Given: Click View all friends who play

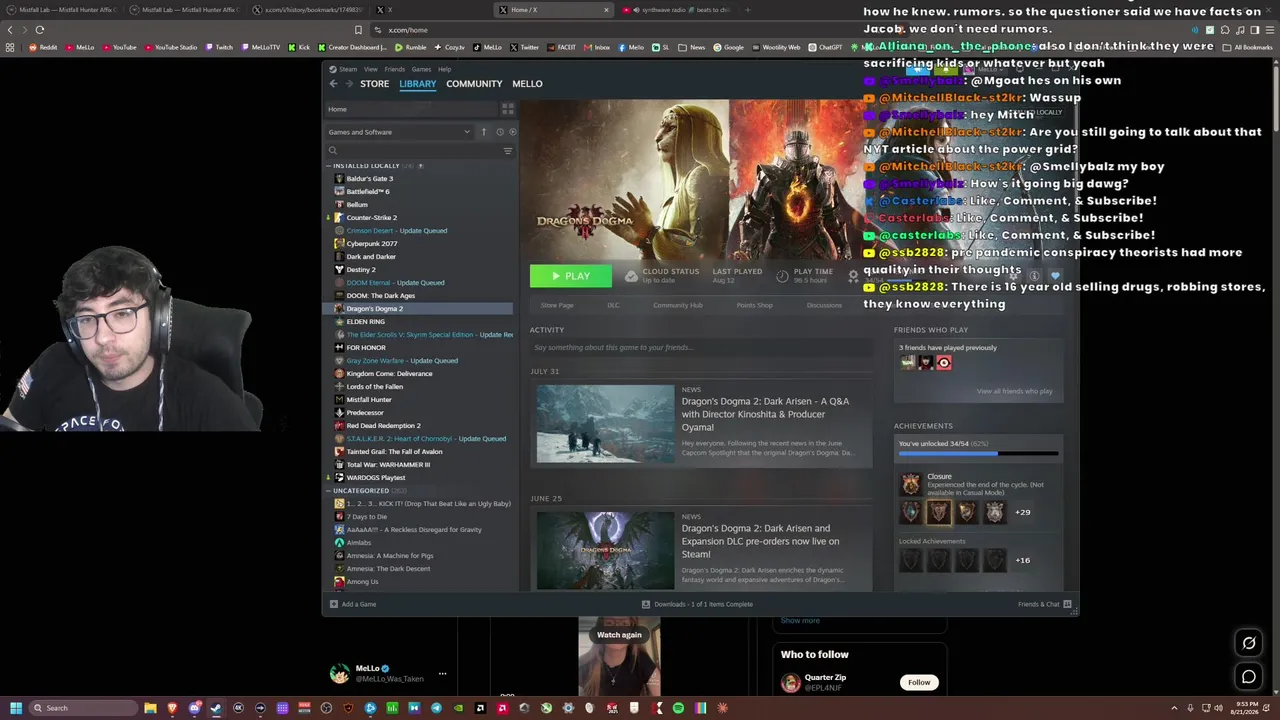Looking at the screenshot, I should click(x=1014, y=391).
